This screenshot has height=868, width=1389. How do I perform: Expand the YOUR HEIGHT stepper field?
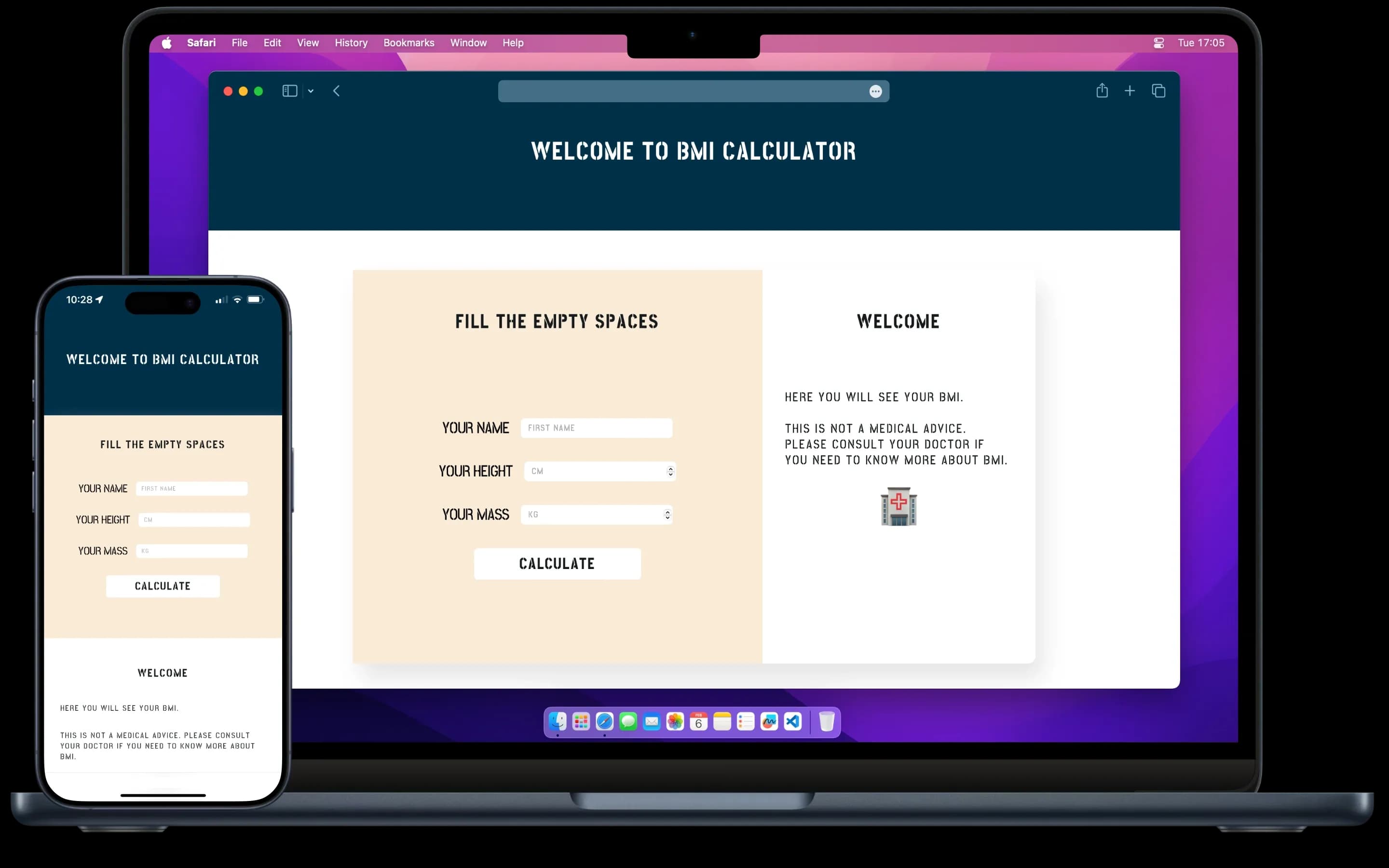pyautogui.click(x=668, y=470)
